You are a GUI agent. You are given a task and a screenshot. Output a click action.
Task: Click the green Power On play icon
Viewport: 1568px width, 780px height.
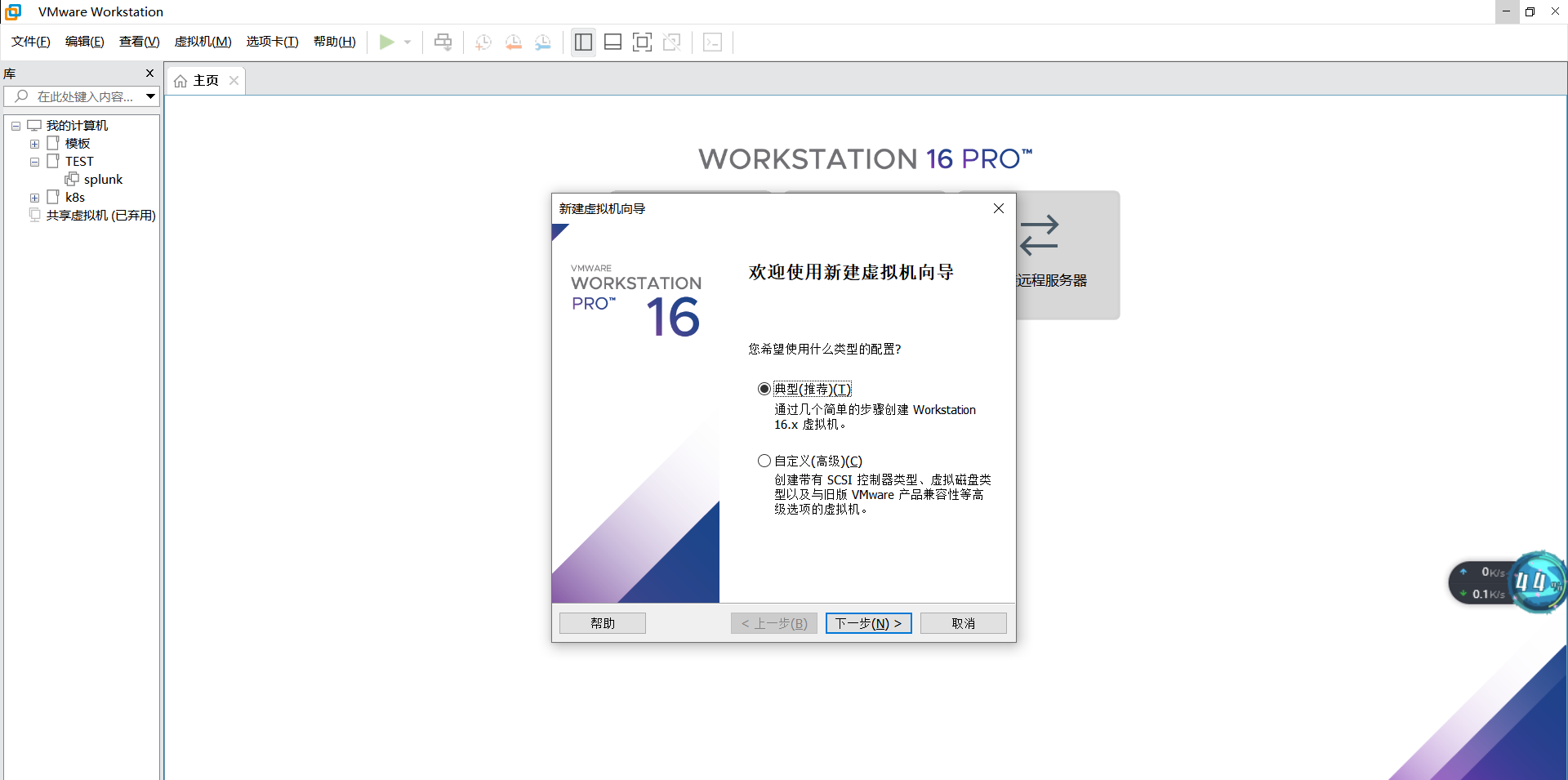[x=387, y=42]
